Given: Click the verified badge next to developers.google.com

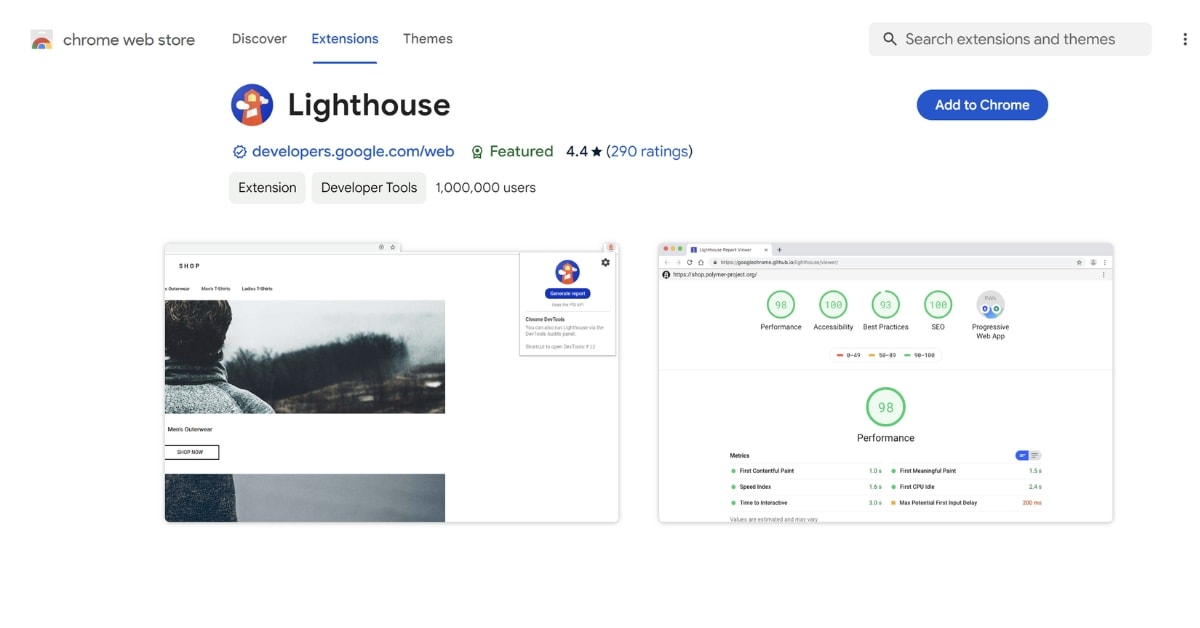Looking at the screenshot, I should tap(239, 152).
